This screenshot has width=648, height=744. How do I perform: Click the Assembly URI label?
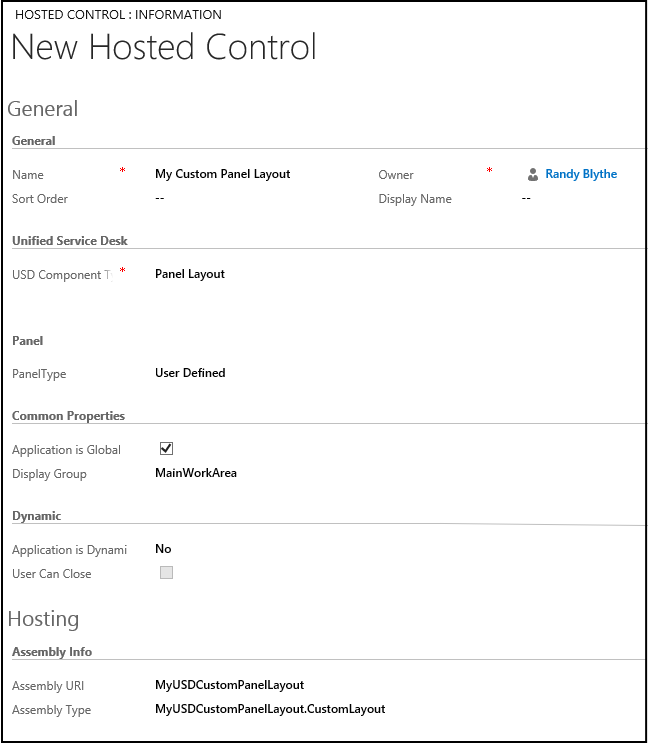[x=48, y=686]
